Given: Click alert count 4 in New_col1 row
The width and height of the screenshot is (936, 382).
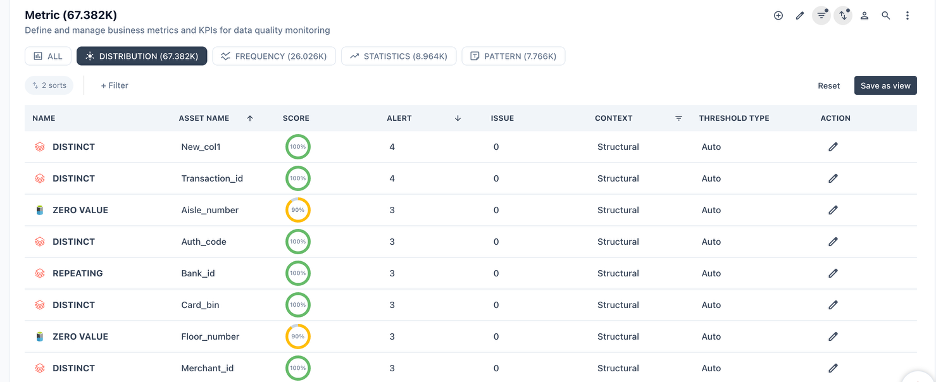Looking at the screenshot, I should [392, 147].
